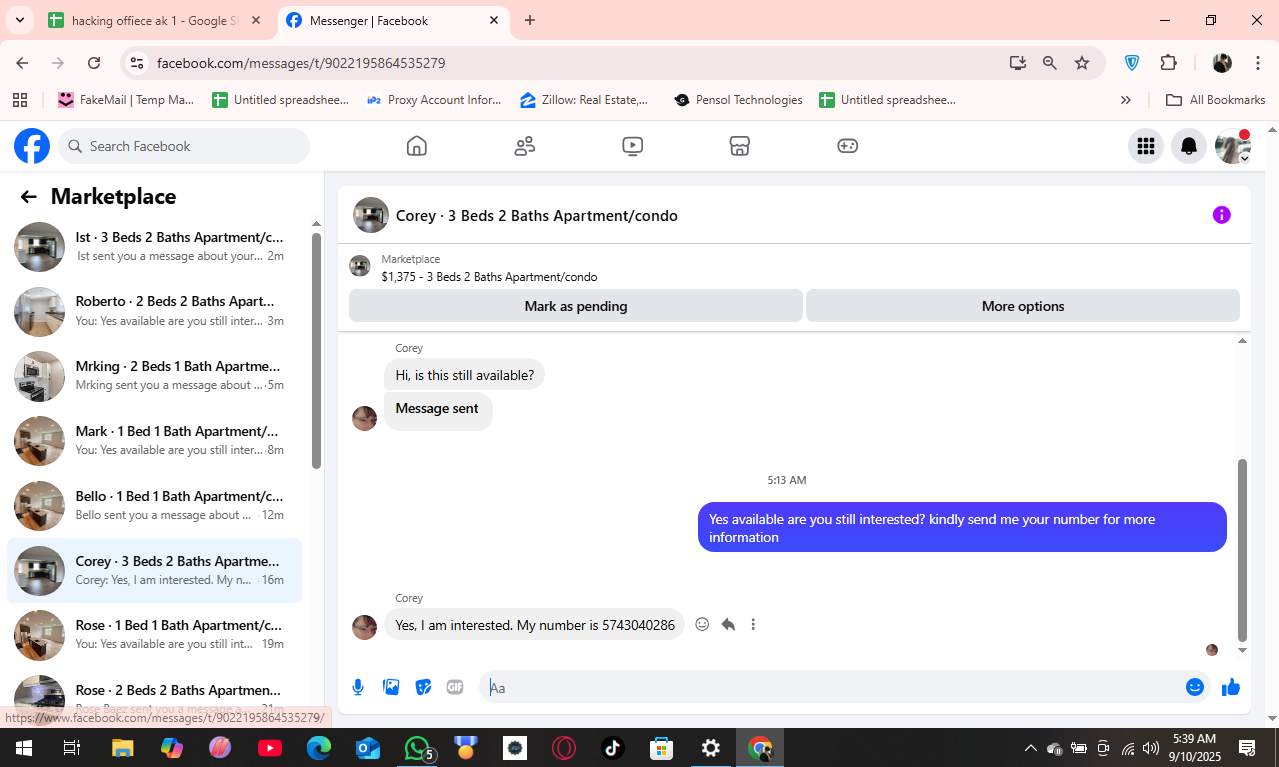Select Corey 3 Beds 2 Baths conversation
Viewport: 1279px width, 767px height.
tap(155, 571)
